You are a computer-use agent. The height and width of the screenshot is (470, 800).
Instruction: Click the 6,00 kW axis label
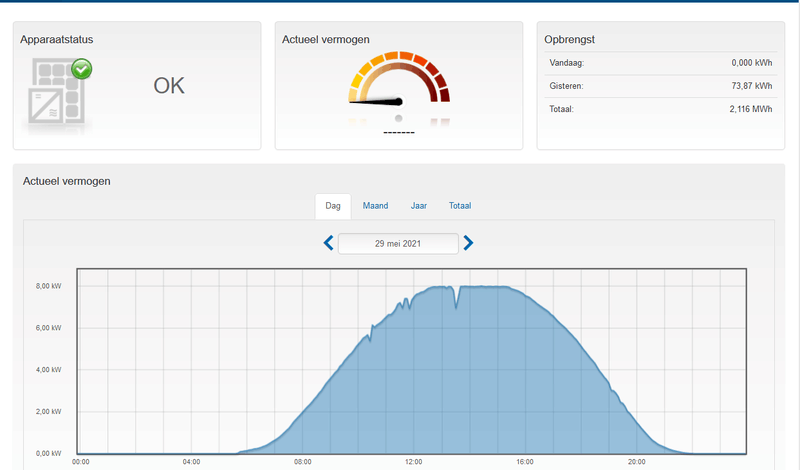tap(48, 328)
